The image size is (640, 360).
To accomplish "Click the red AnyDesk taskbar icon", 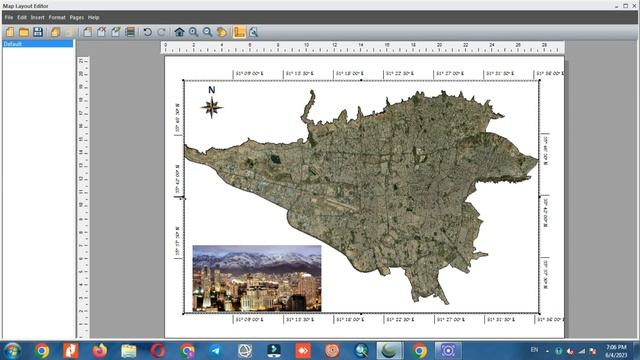I will coord(303,351).
